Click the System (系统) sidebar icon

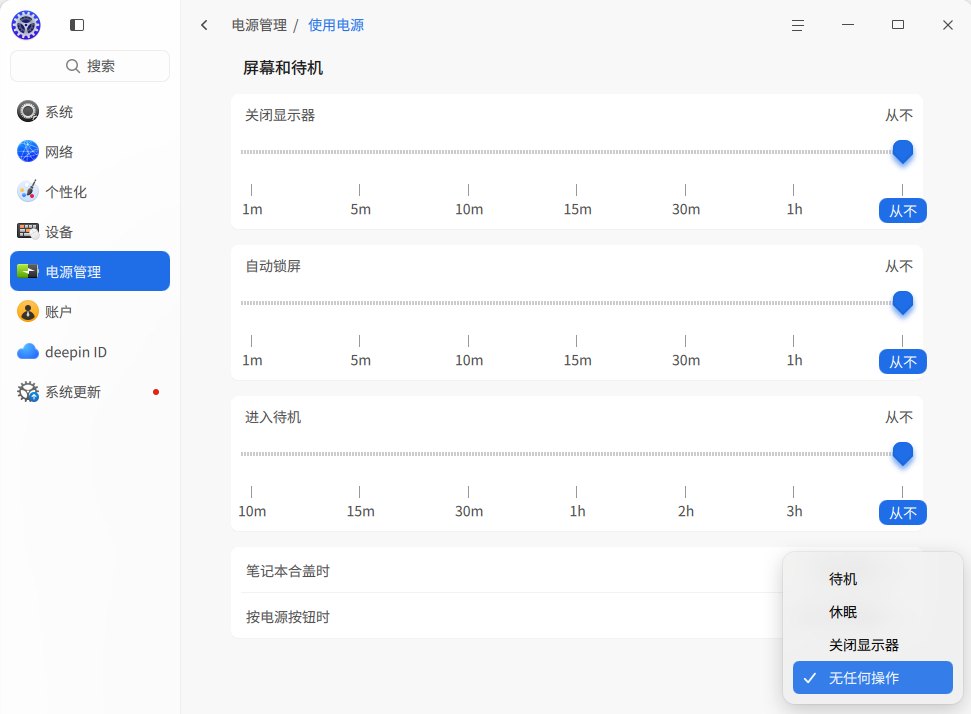click(x=27, y=112)
